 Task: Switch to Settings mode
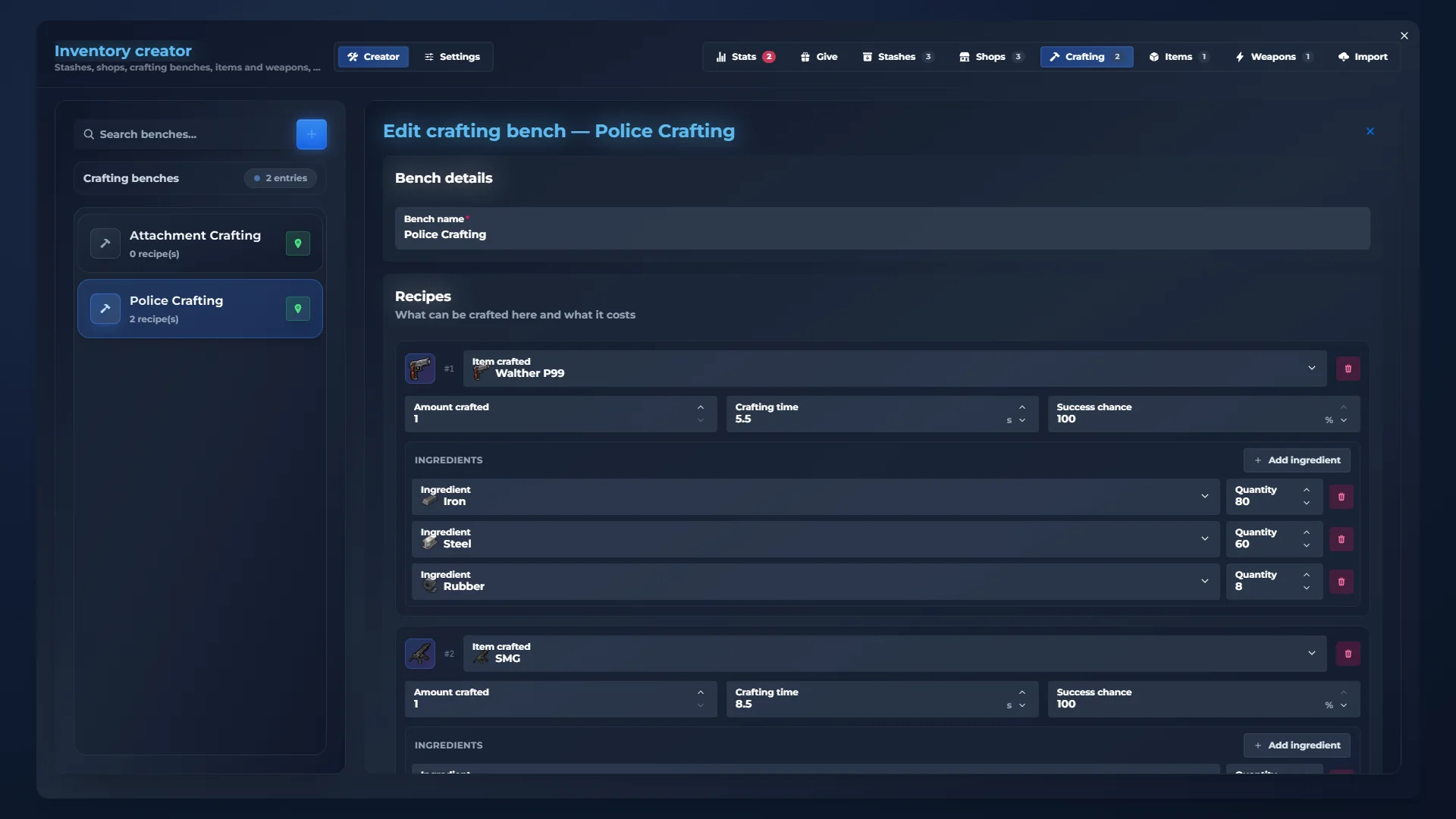452,57
